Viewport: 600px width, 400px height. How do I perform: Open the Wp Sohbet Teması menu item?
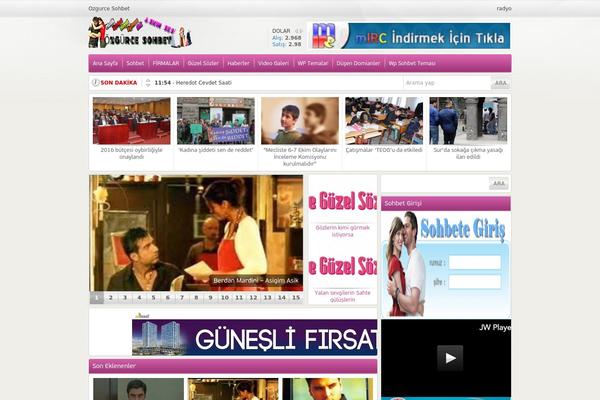point(412,63)
